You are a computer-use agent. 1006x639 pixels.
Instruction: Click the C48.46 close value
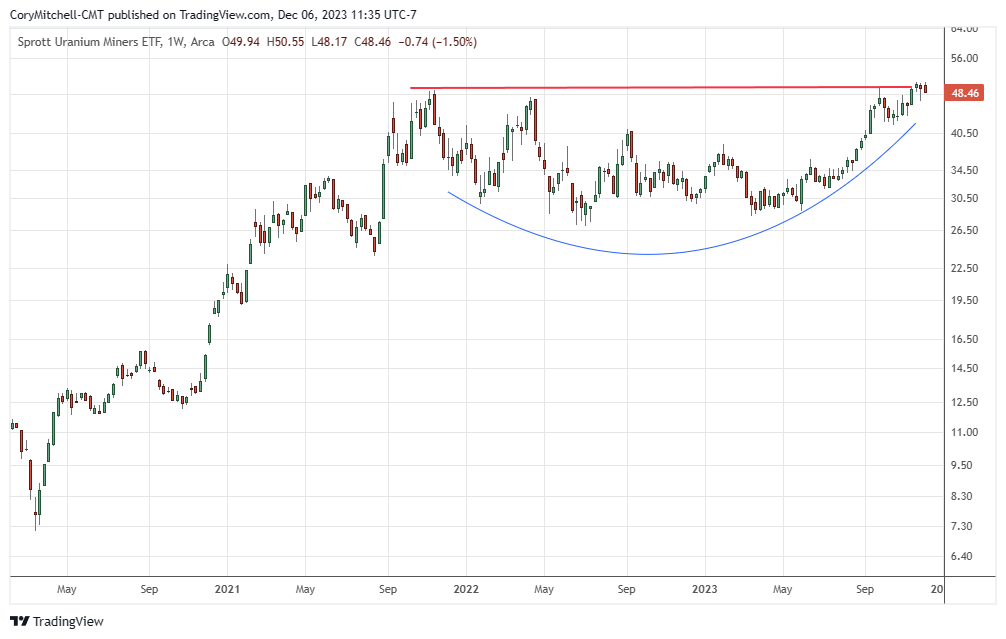coord(372,42)
